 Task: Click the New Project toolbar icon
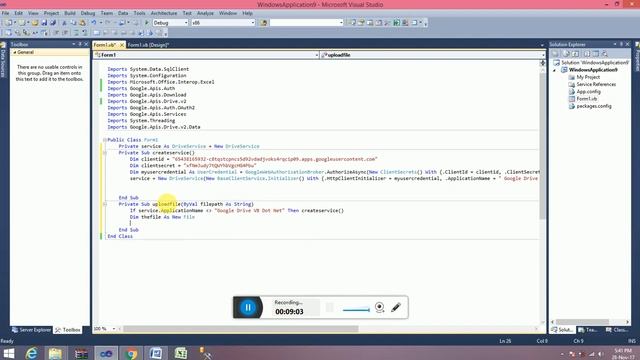pyautogui.click(x=8, y=23)
